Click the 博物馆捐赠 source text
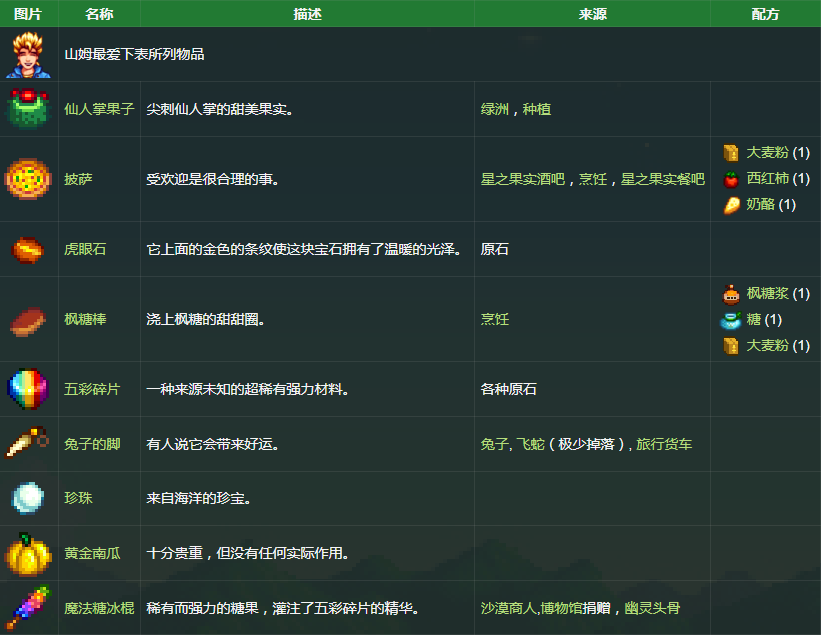 coord(575,608)
